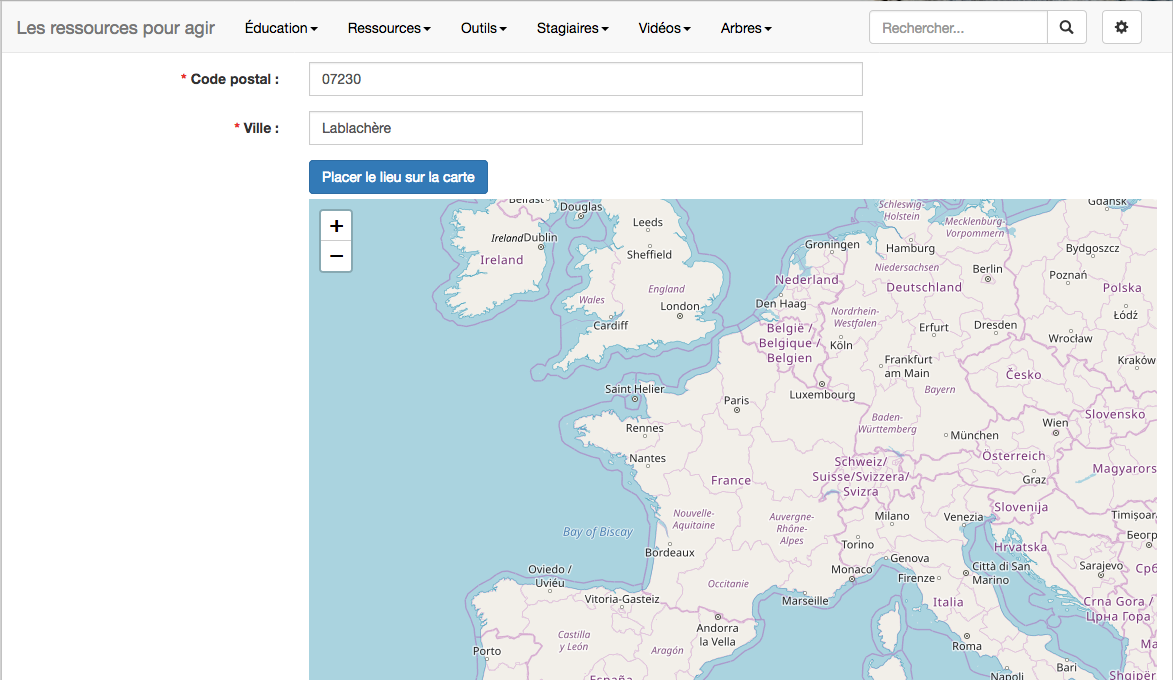Click the Österreich country label
Image resolution: width=1173 pixels, height=680 pixels.
coord(1014,456)
